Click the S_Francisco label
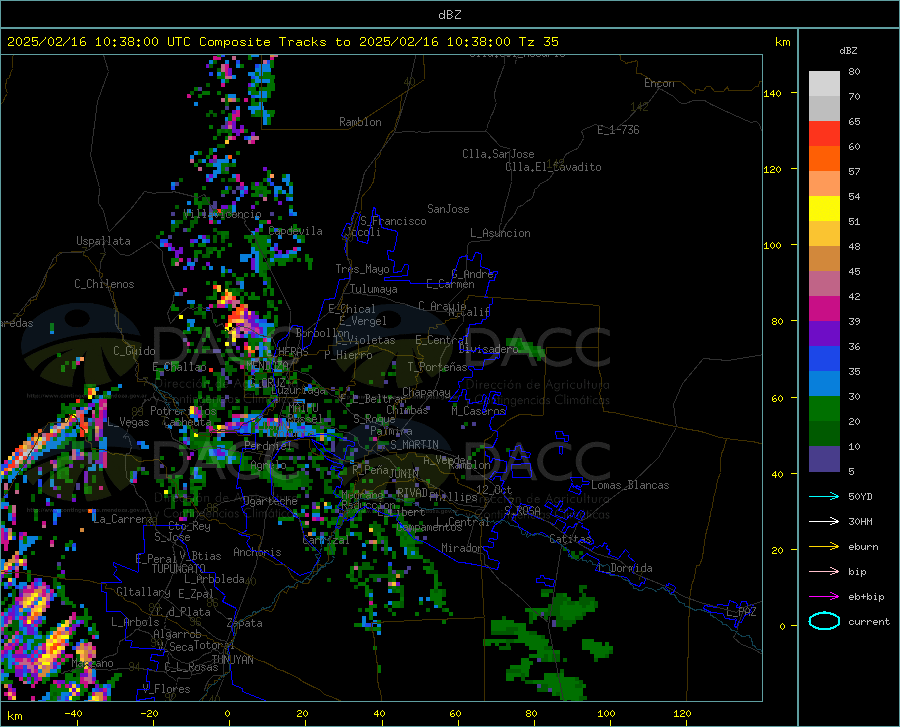The width and height of the screenshot is (900, 727). click(x=393, y=221)
